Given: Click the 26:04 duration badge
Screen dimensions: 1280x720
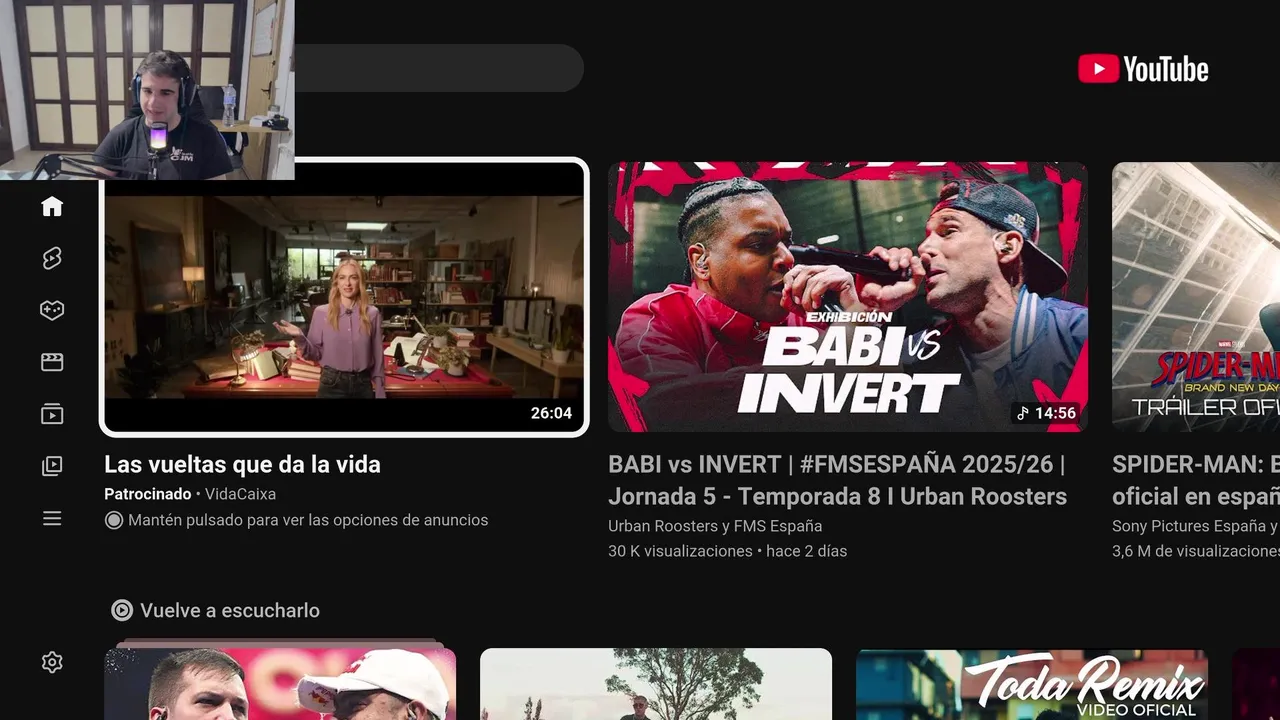Looking at the screenshot, I should (x=551, y=413).
